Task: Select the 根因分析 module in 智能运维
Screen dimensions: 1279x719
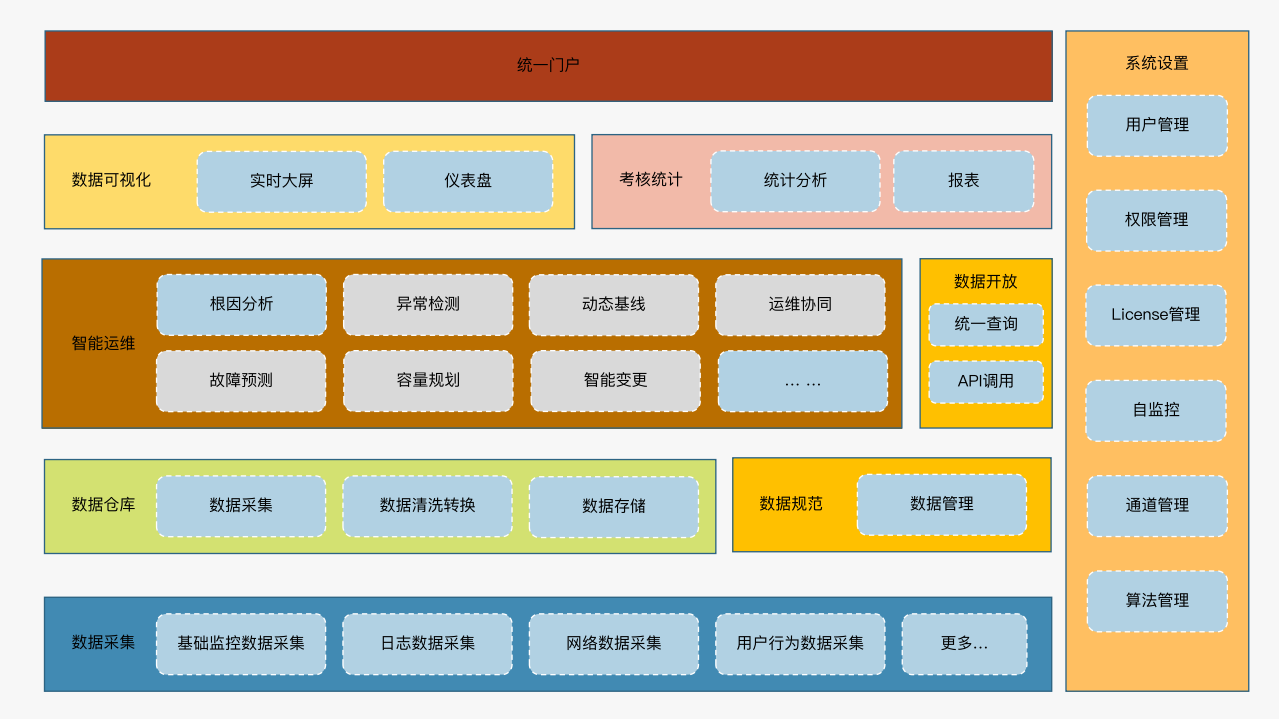Action: [x=241, y=305]
